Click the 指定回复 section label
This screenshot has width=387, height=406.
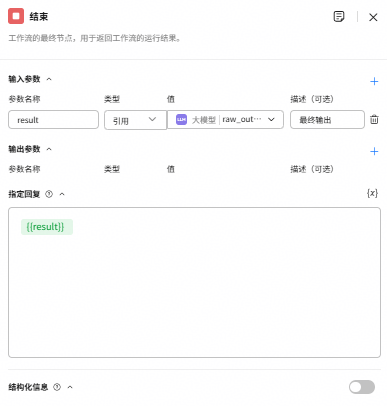(24, 194)
